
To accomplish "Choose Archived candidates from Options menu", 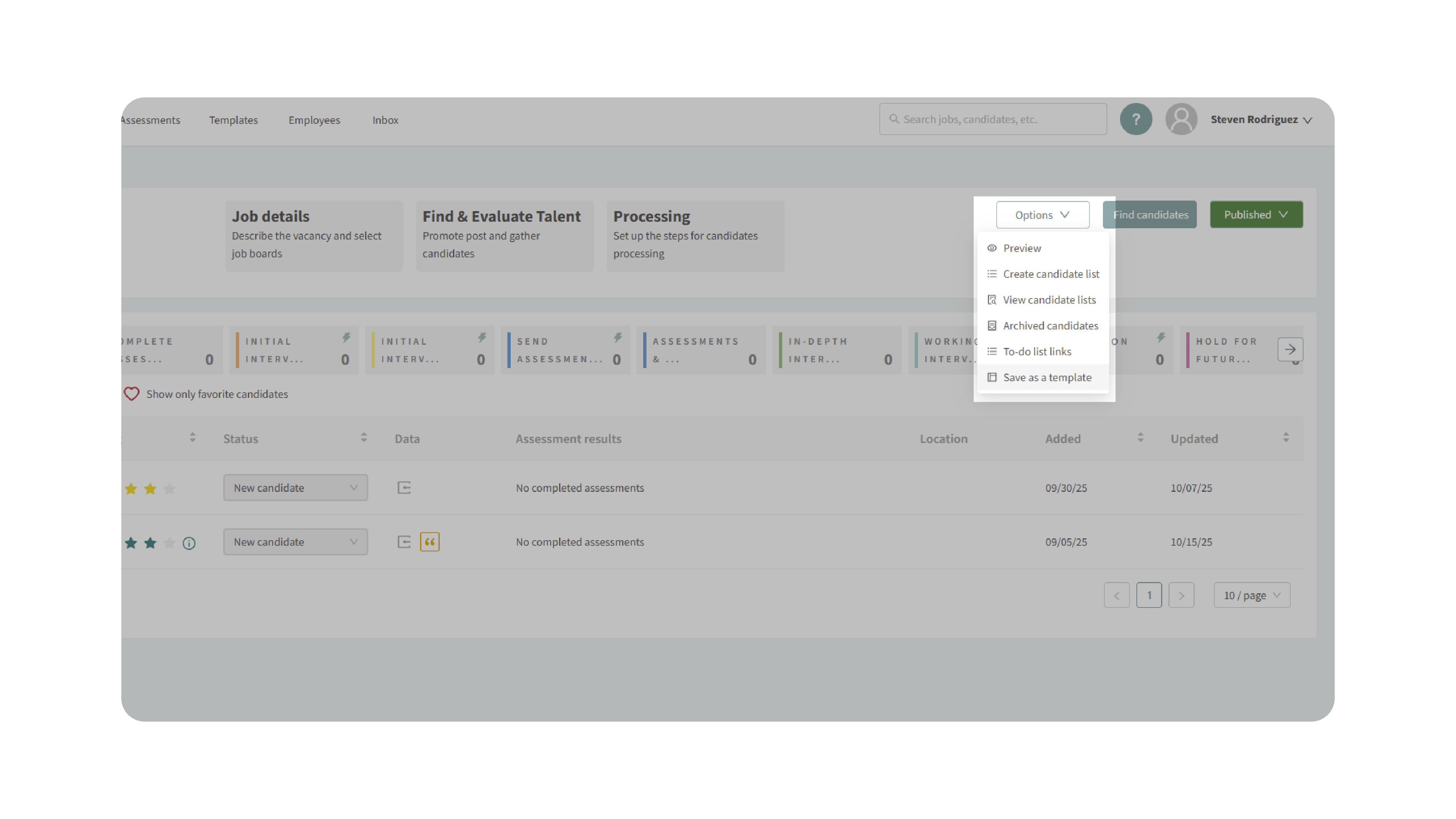I will 1050,325.
